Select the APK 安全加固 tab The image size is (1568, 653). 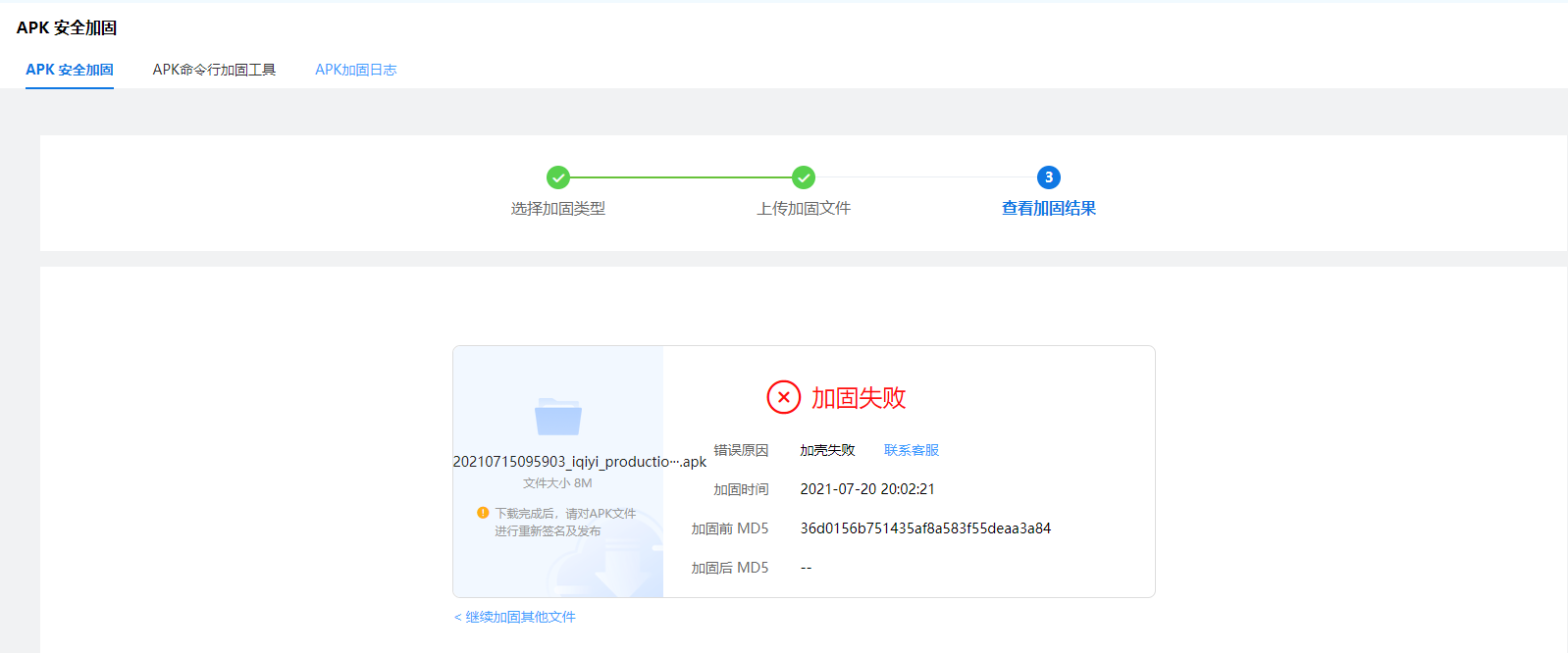70,70
